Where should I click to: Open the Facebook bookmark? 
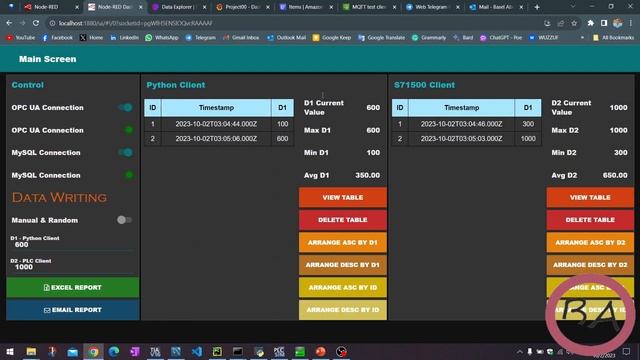[58, 38]
